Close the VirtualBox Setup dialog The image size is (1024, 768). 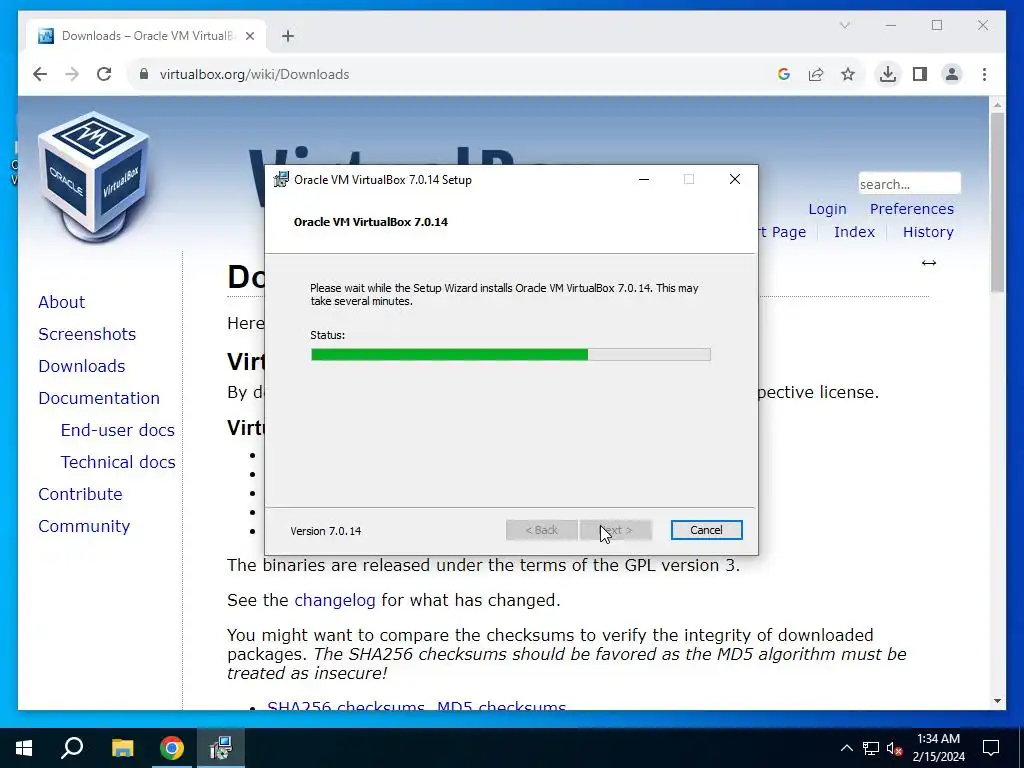point(735,180)
